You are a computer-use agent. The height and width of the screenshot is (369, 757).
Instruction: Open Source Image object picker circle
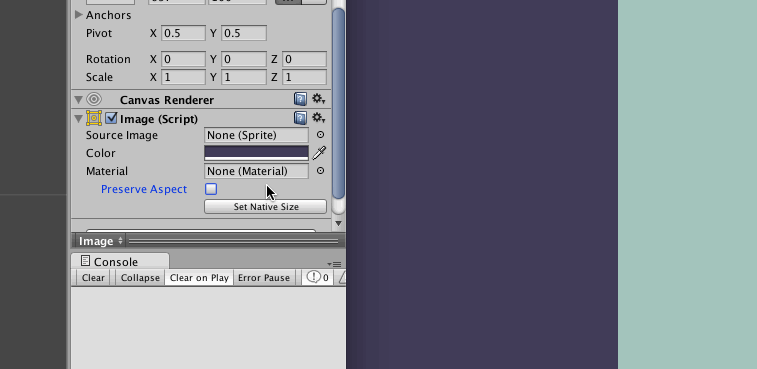[x=320, y=135]
